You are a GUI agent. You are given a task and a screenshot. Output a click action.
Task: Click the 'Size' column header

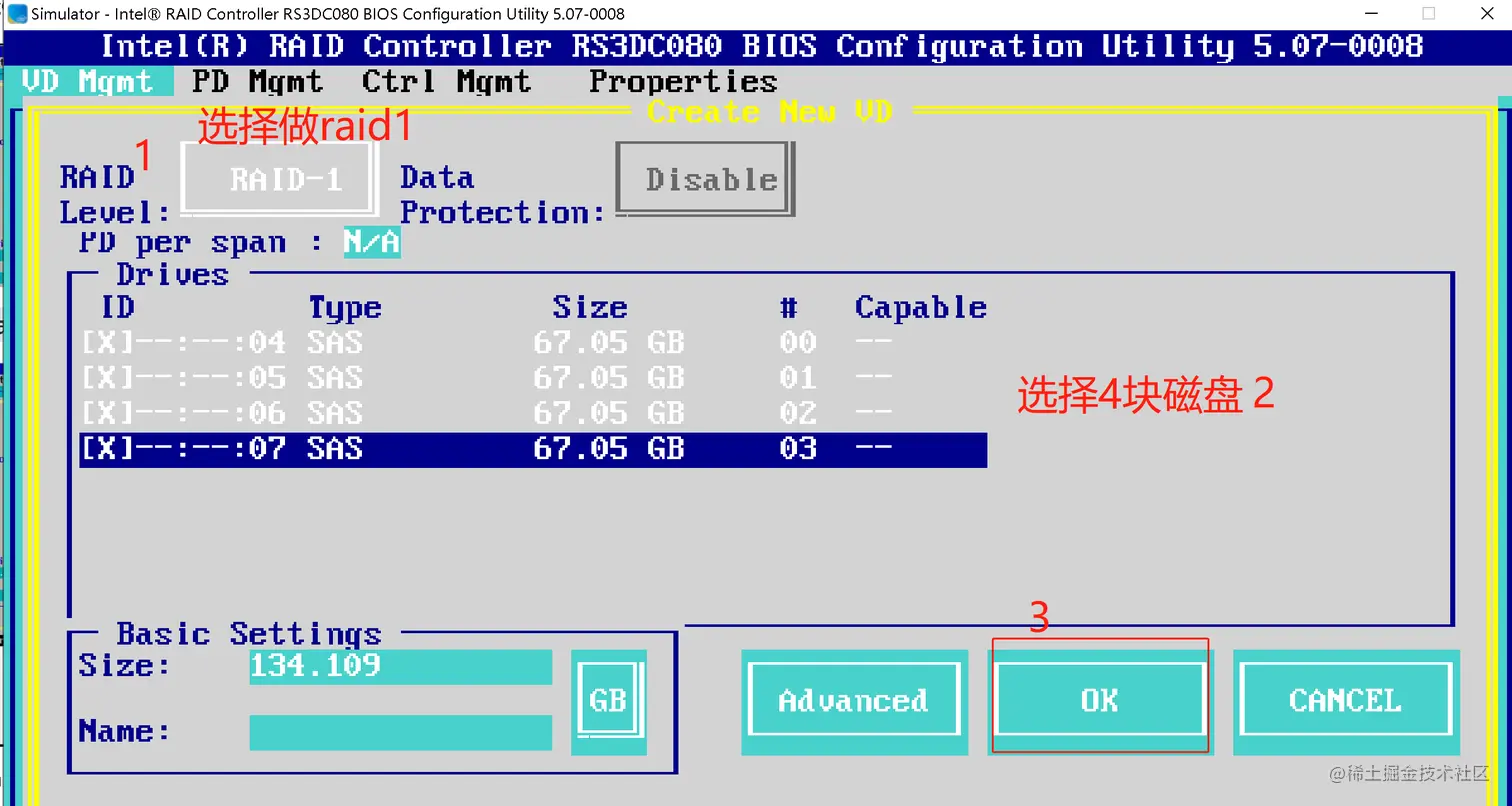590,308
